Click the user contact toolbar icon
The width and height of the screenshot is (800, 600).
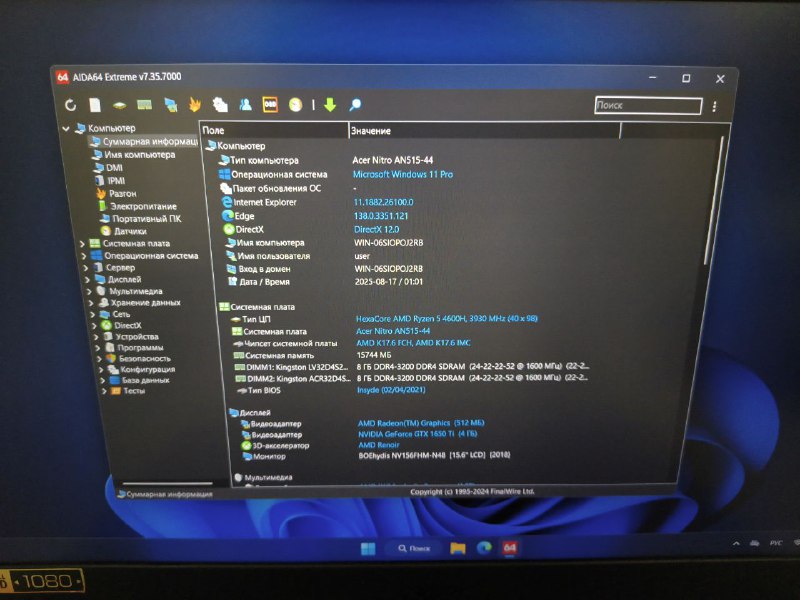click(245, 105)
